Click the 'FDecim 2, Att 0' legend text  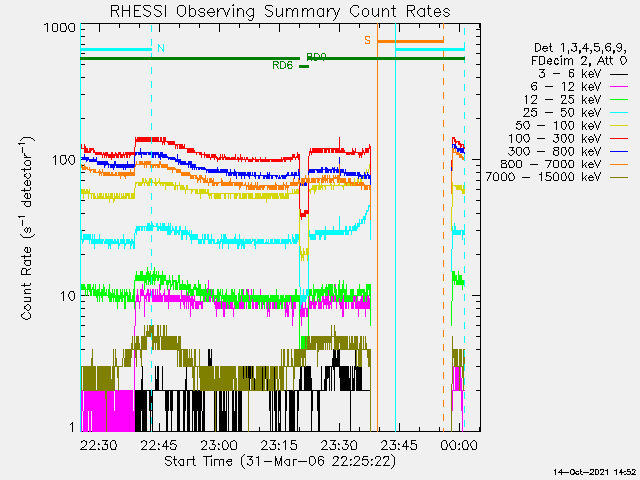point(579,61)
